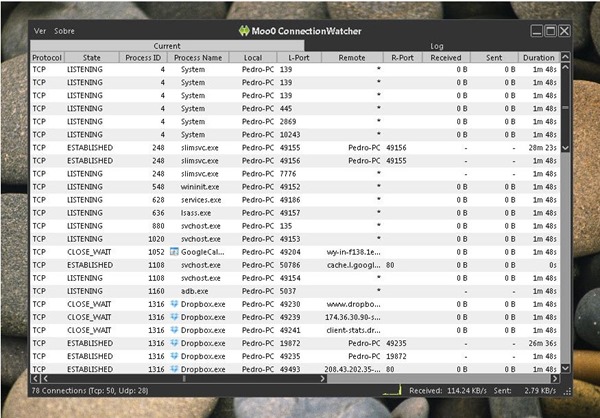600x418 pixels.
Task: Click Dropbox icon in port 49230 row
Action: (x=174, y=304)
